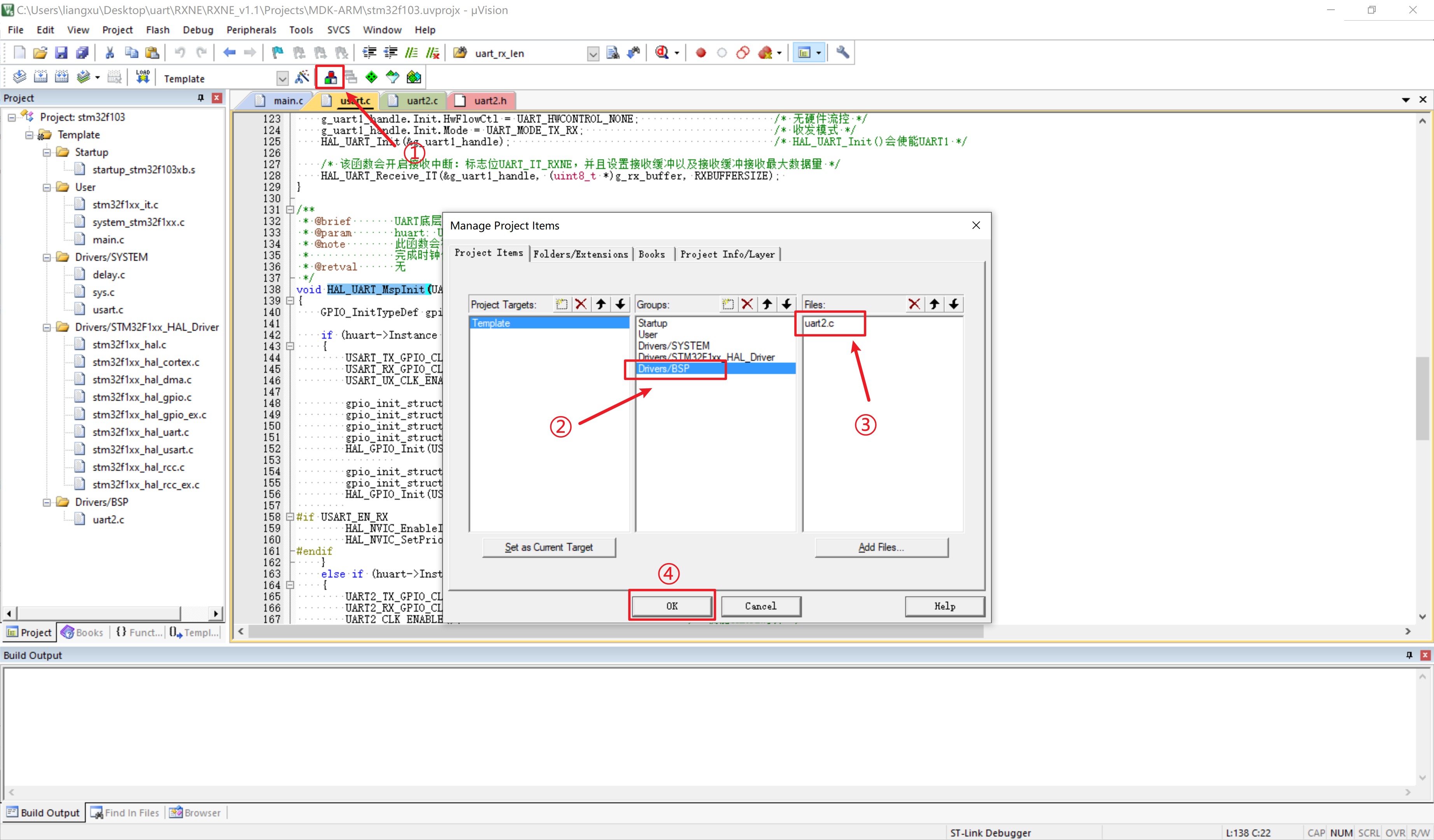Image resolution: width=1434 pixels, height=840 pixels.
Task: Toggle bookmark on current line flag icon
Action: coord(277,53)
